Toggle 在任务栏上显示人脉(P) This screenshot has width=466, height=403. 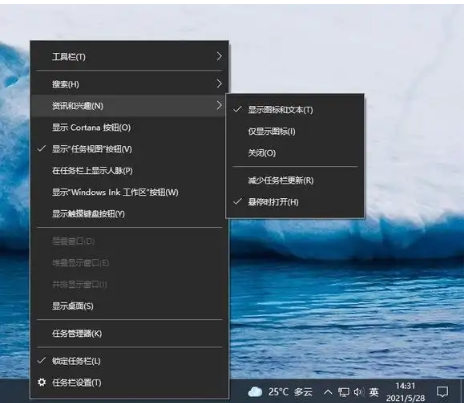click(129, 171)
